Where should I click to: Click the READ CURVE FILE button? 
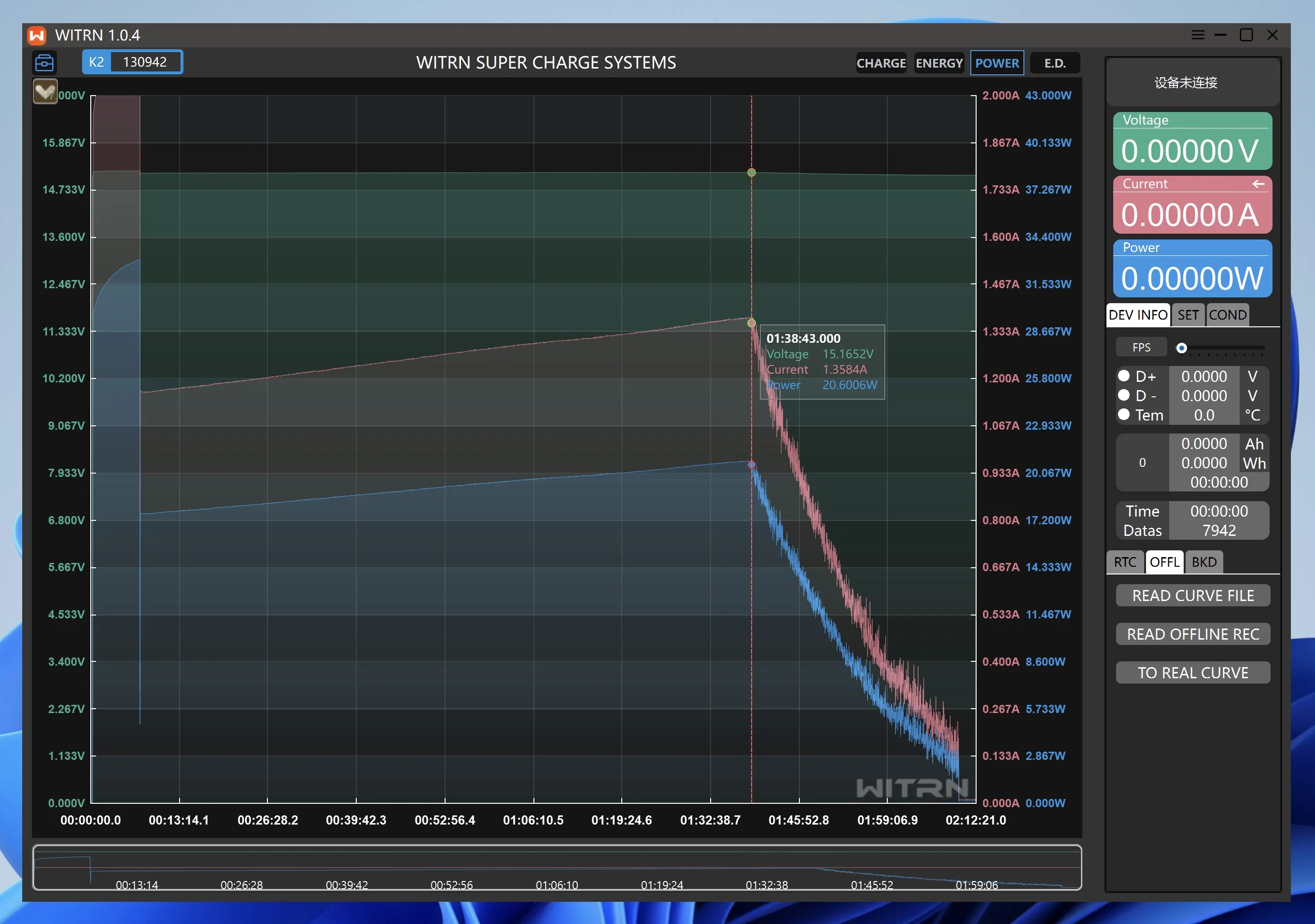pyautogui.click(x=1193, y=596)
